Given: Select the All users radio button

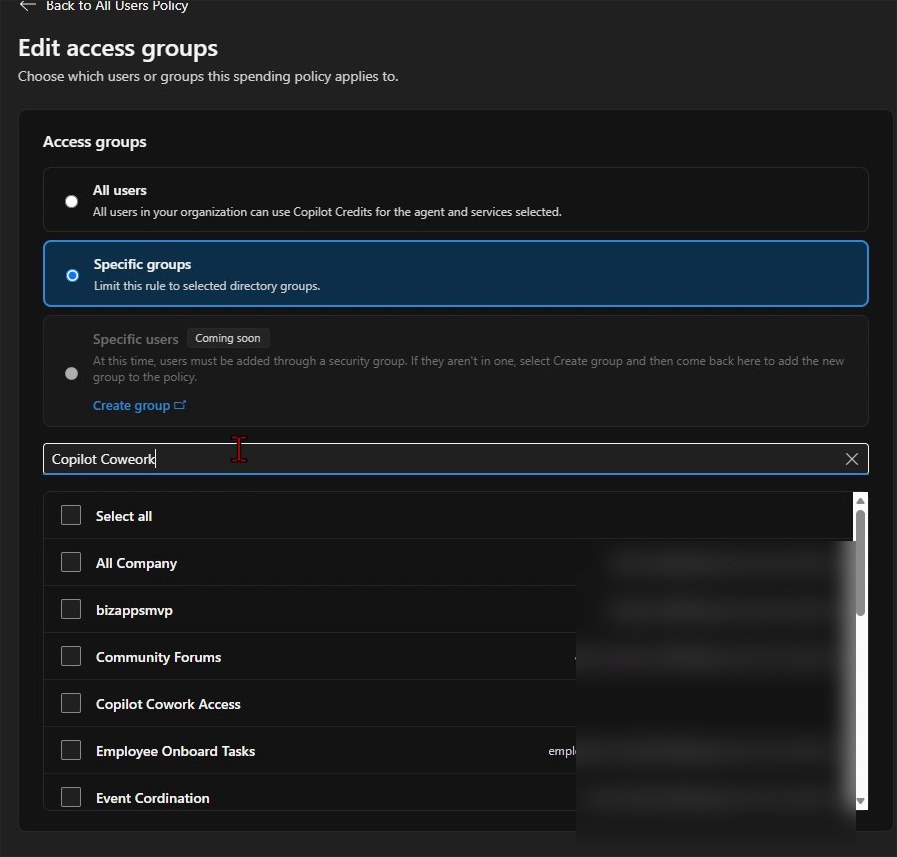Looking at the screenshot, I should pos(72,201).
